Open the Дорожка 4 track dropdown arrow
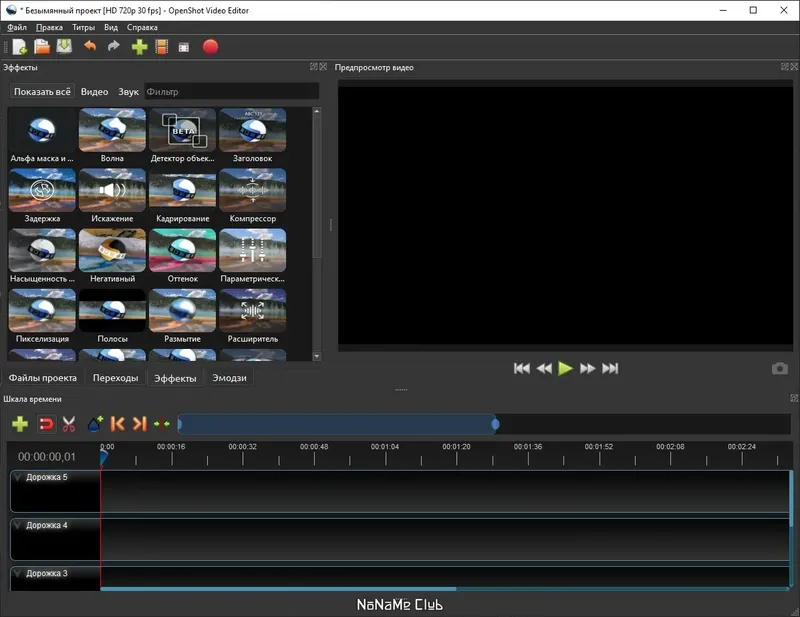Screen dimensions: 800x617 click(17, 525)
